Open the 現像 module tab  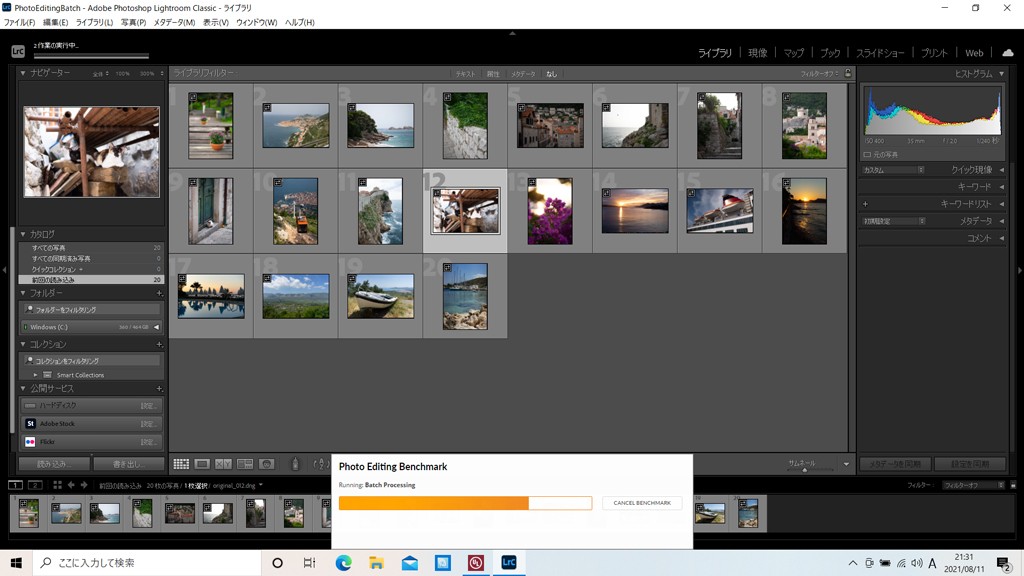(x=757, y=53)
